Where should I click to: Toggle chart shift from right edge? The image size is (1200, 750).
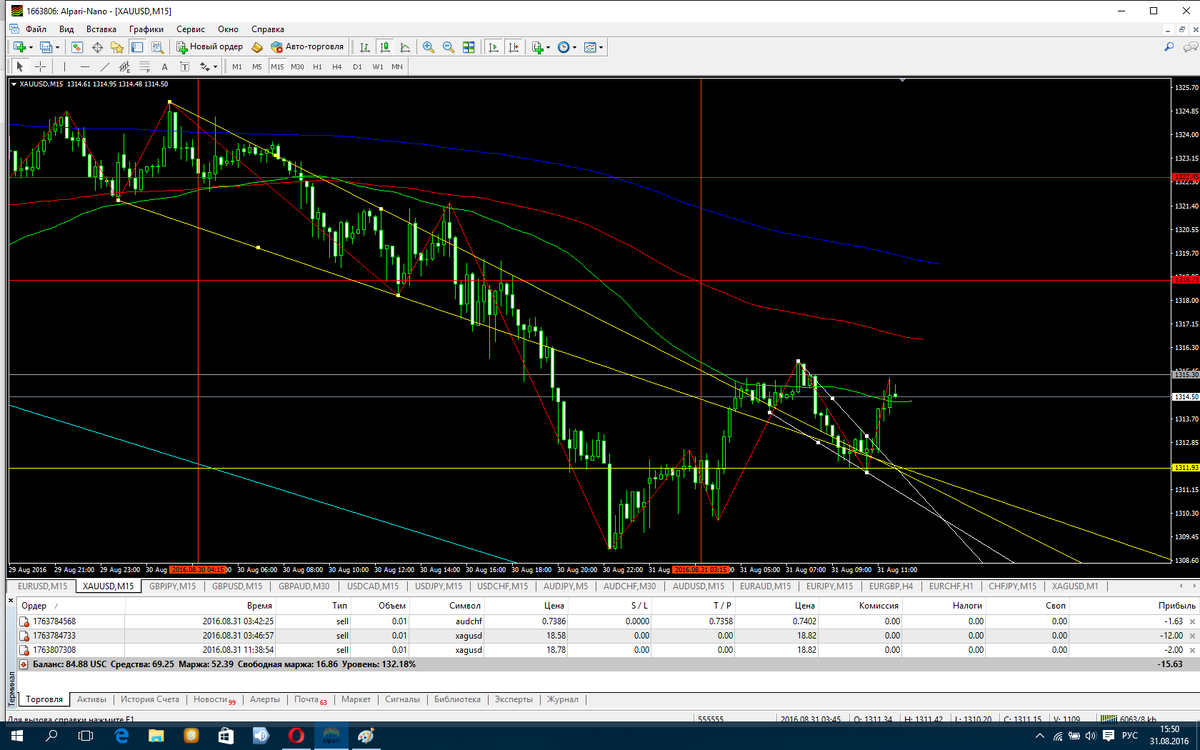point(513,47)
